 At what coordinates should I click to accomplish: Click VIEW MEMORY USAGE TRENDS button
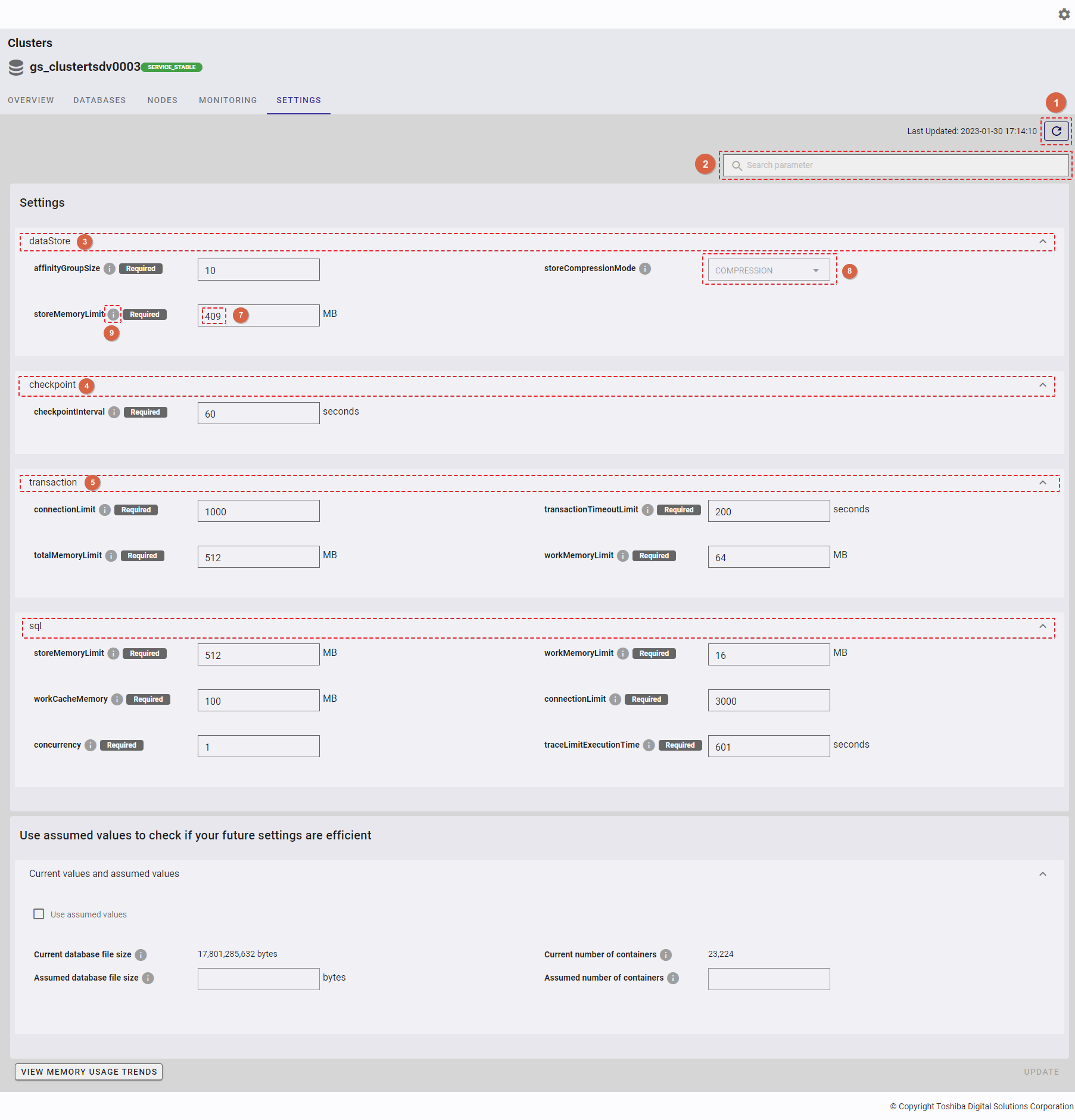point(89,1072)
